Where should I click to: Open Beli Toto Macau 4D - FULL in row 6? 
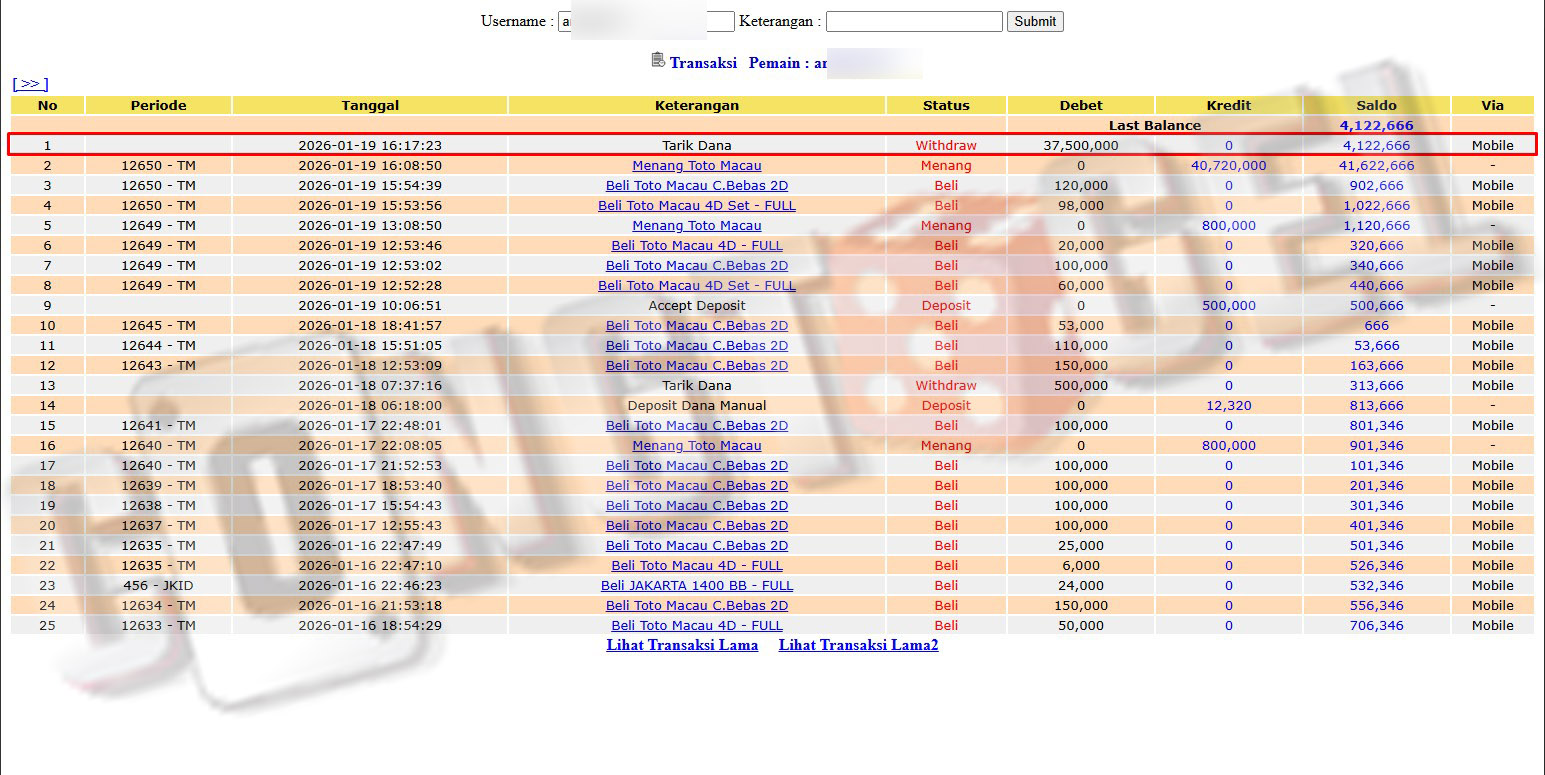coord(696,246)
